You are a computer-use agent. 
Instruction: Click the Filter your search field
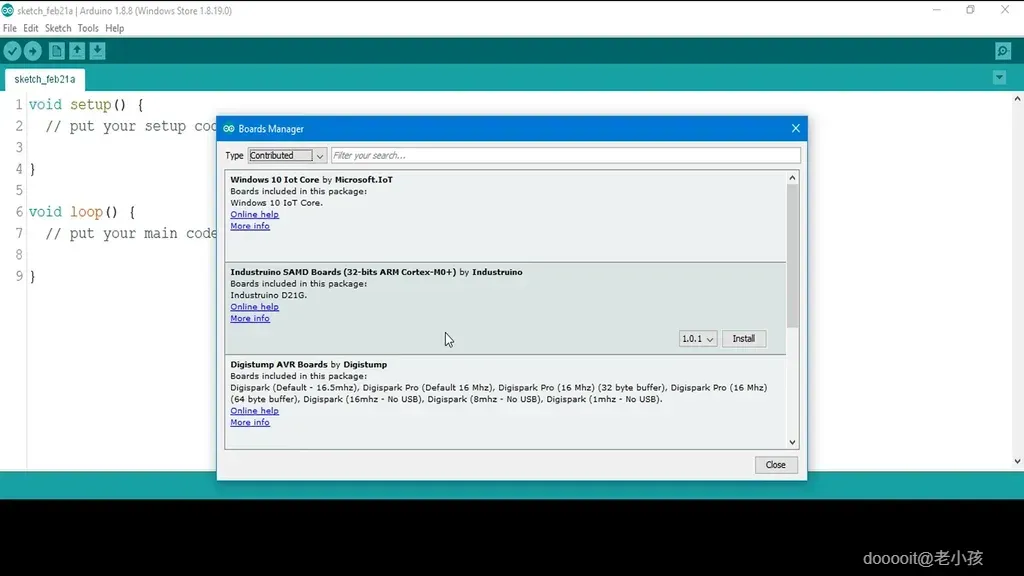click(x=566, y=155)
